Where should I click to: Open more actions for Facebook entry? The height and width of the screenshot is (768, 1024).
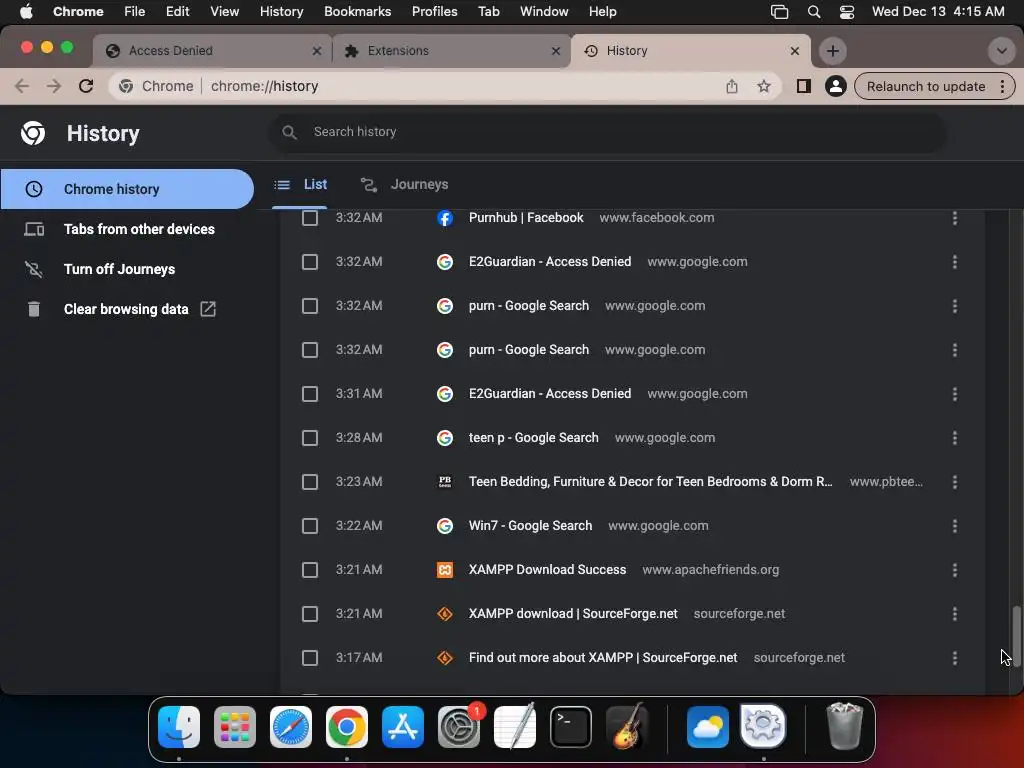pos(955,218)
